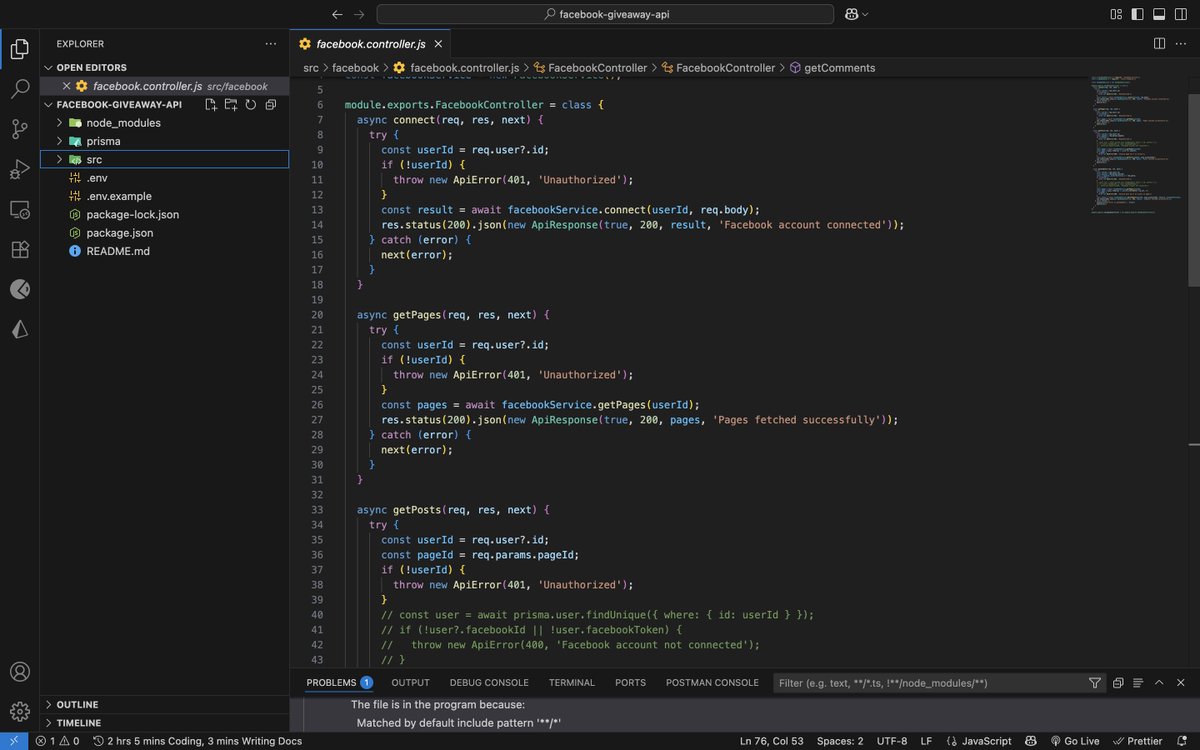Switch to the Postman Console tab

coord(712,682)
